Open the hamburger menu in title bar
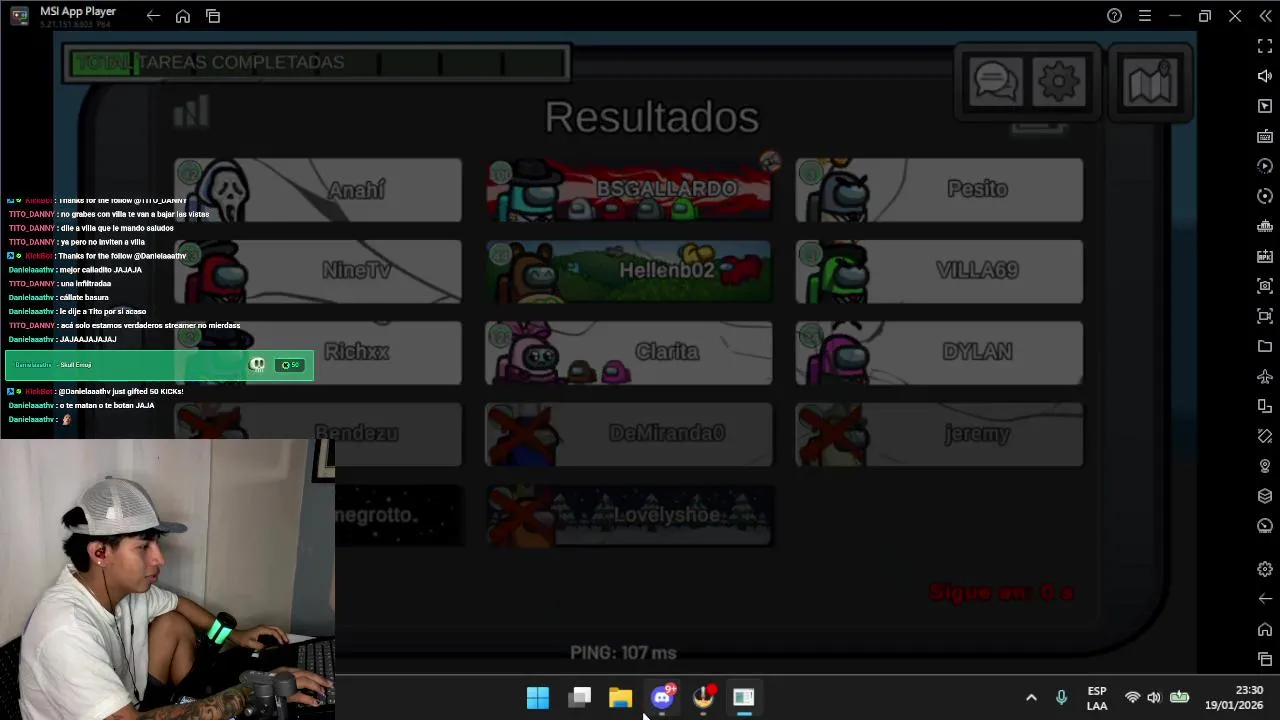 click(x=1145, y=16)
